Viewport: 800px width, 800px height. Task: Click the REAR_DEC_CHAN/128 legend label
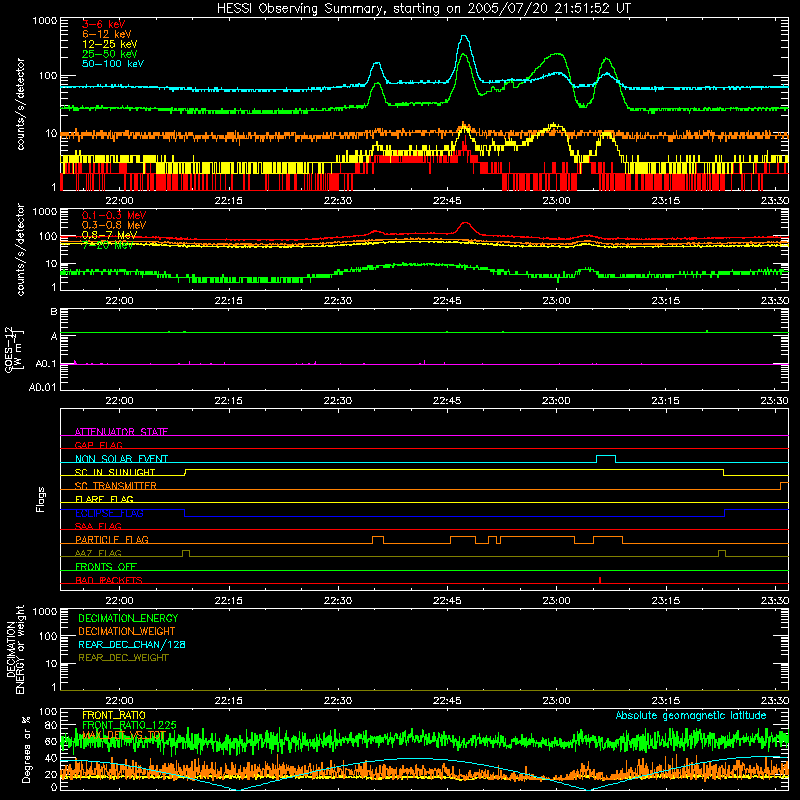[132, 644]
